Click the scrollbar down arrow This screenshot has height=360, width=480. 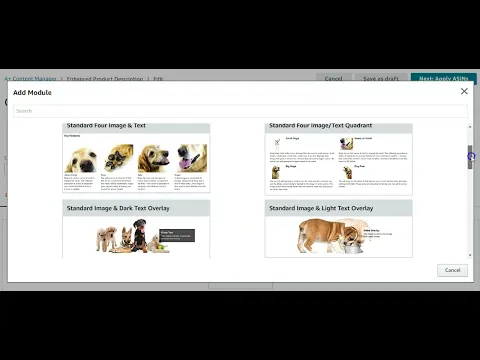[470, 255]
